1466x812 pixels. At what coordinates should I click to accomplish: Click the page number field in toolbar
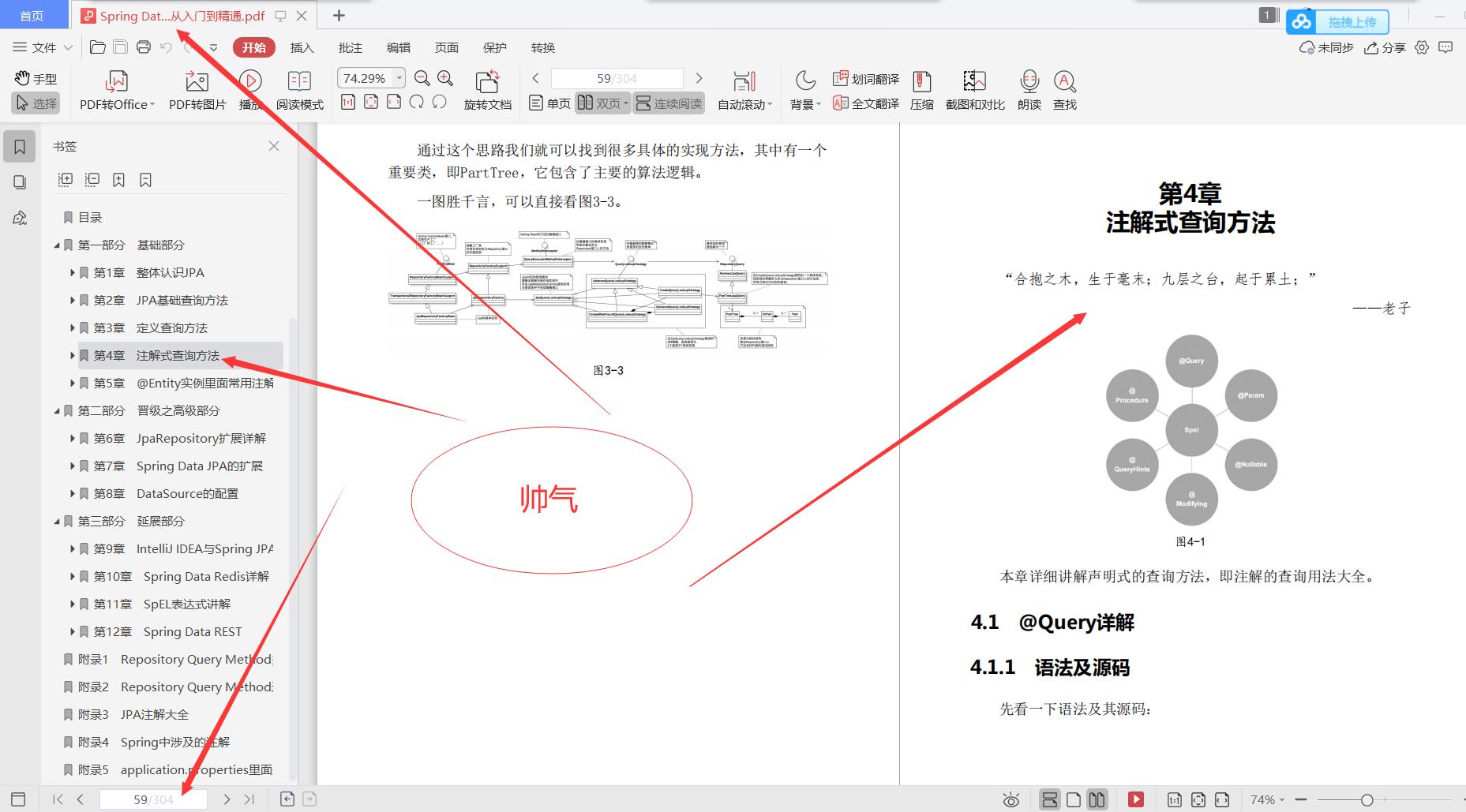pyautogui.click(x=617, y=78)
